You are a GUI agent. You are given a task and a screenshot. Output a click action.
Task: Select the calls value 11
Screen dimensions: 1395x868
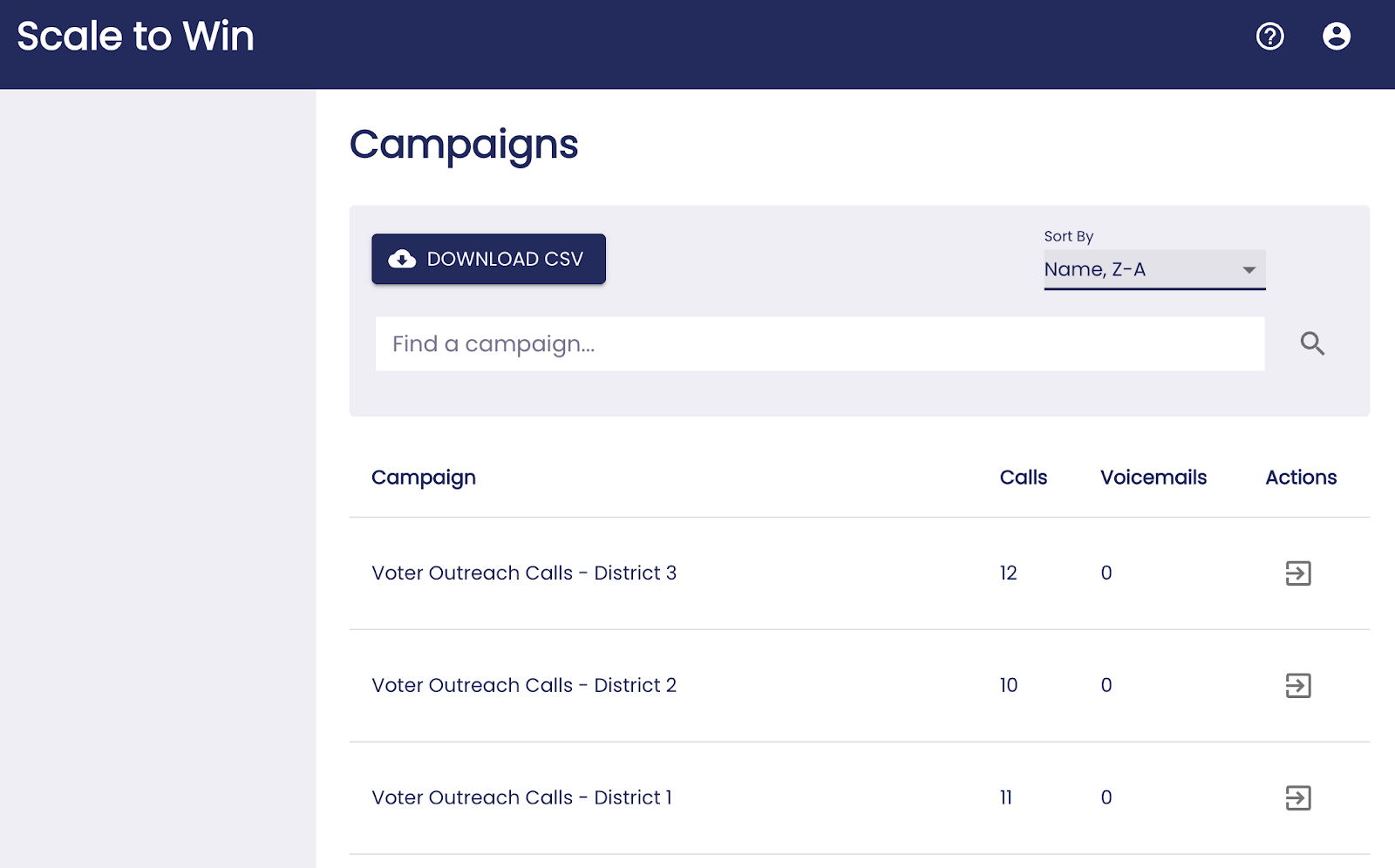click(x=1006, y=798)
